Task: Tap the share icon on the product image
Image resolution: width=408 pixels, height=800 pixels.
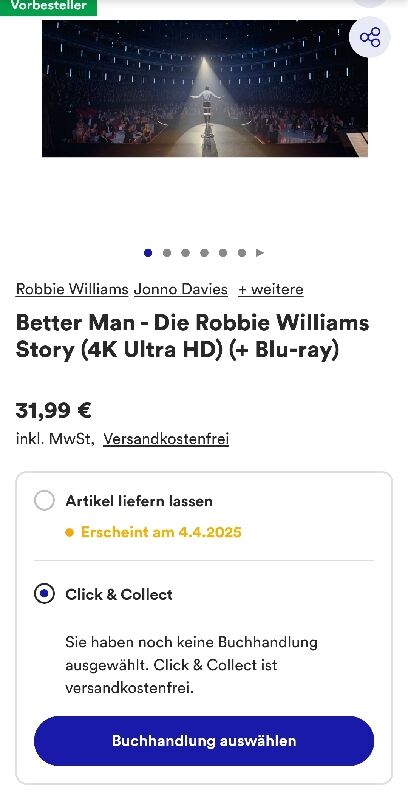Action: (370, 37)
